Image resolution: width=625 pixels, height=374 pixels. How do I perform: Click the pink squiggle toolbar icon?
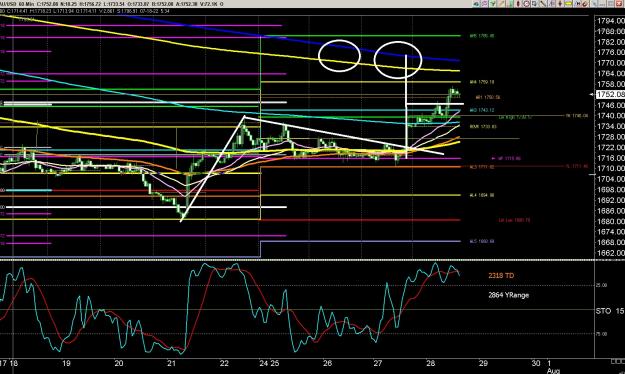tap(485, 4)
